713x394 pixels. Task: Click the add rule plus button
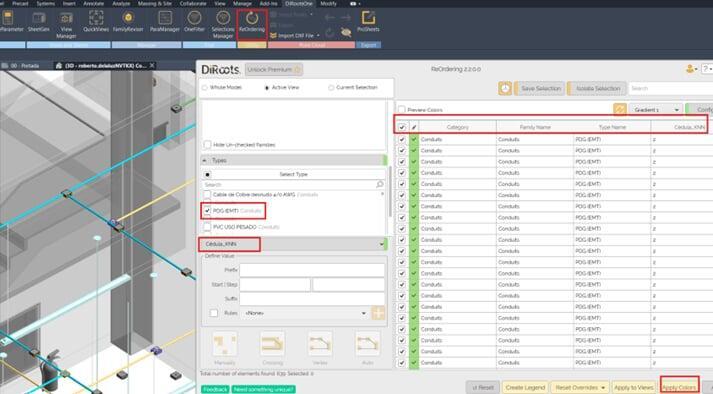[x=378, y=313]
